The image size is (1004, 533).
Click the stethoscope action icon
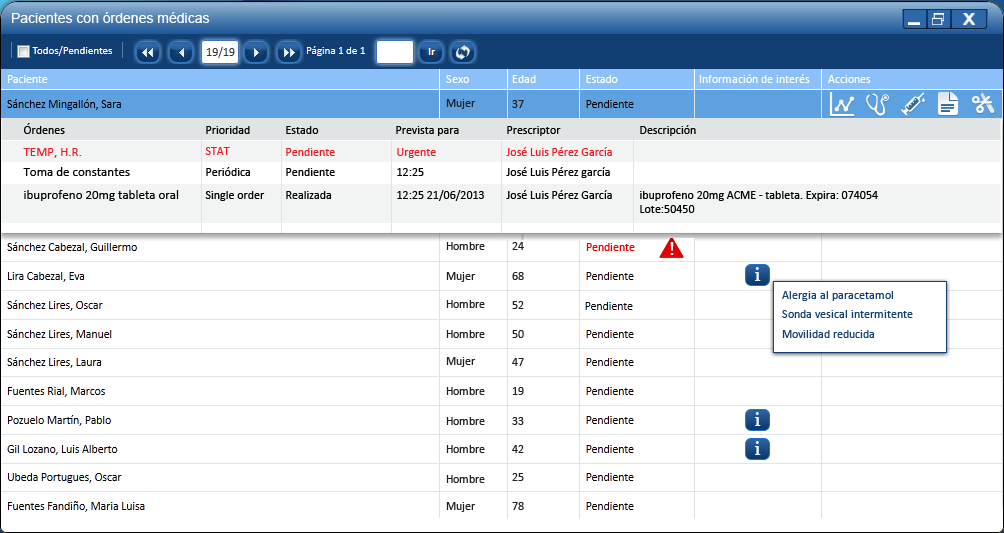click(x=877, y=104)
